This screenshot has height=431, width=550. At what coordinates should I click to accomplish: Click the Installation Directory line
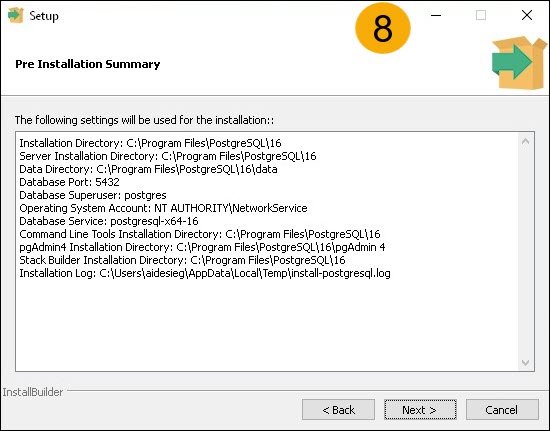point(150,143)
